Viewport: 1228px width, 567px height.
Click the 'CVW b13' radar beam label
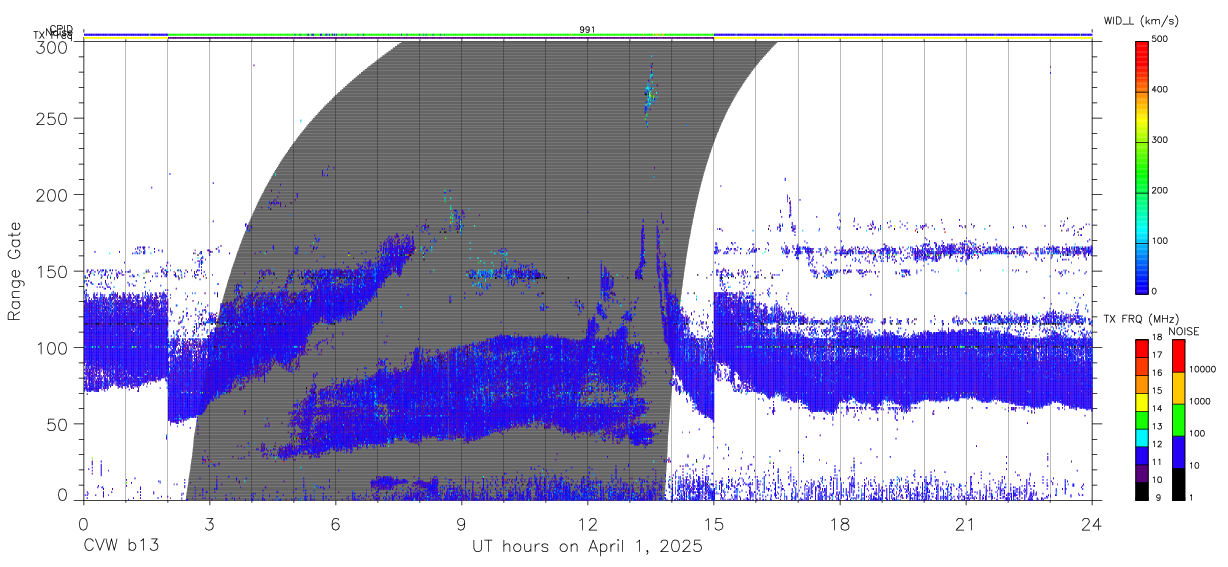[x=120, y=546]
